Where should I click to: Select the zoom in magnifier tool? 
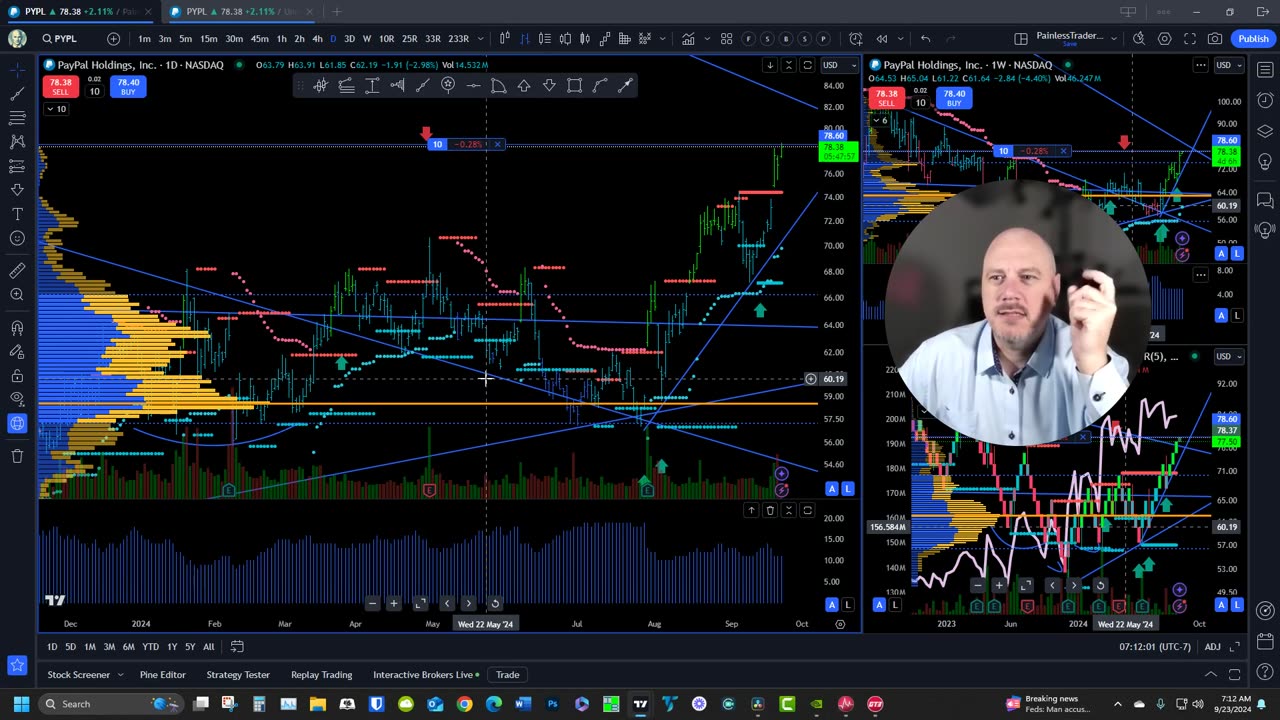pos(17,294)
